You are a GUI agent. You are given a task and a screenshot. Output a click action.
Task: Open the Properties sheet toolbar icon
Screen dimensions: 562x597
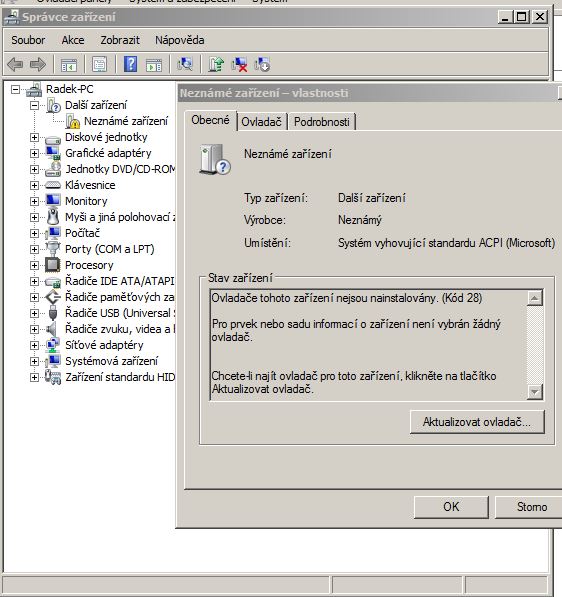click(99, 64)
